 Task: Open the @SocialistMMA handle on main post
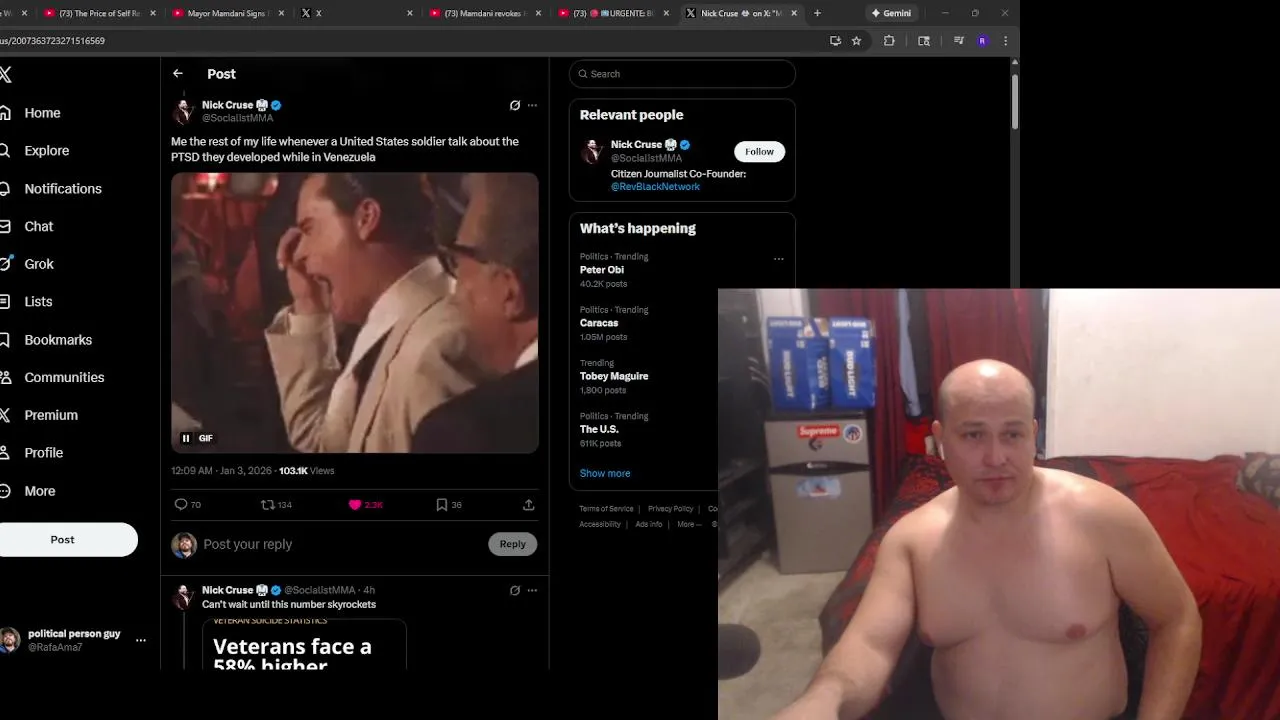pyautogui.click(x=238, y=118)
